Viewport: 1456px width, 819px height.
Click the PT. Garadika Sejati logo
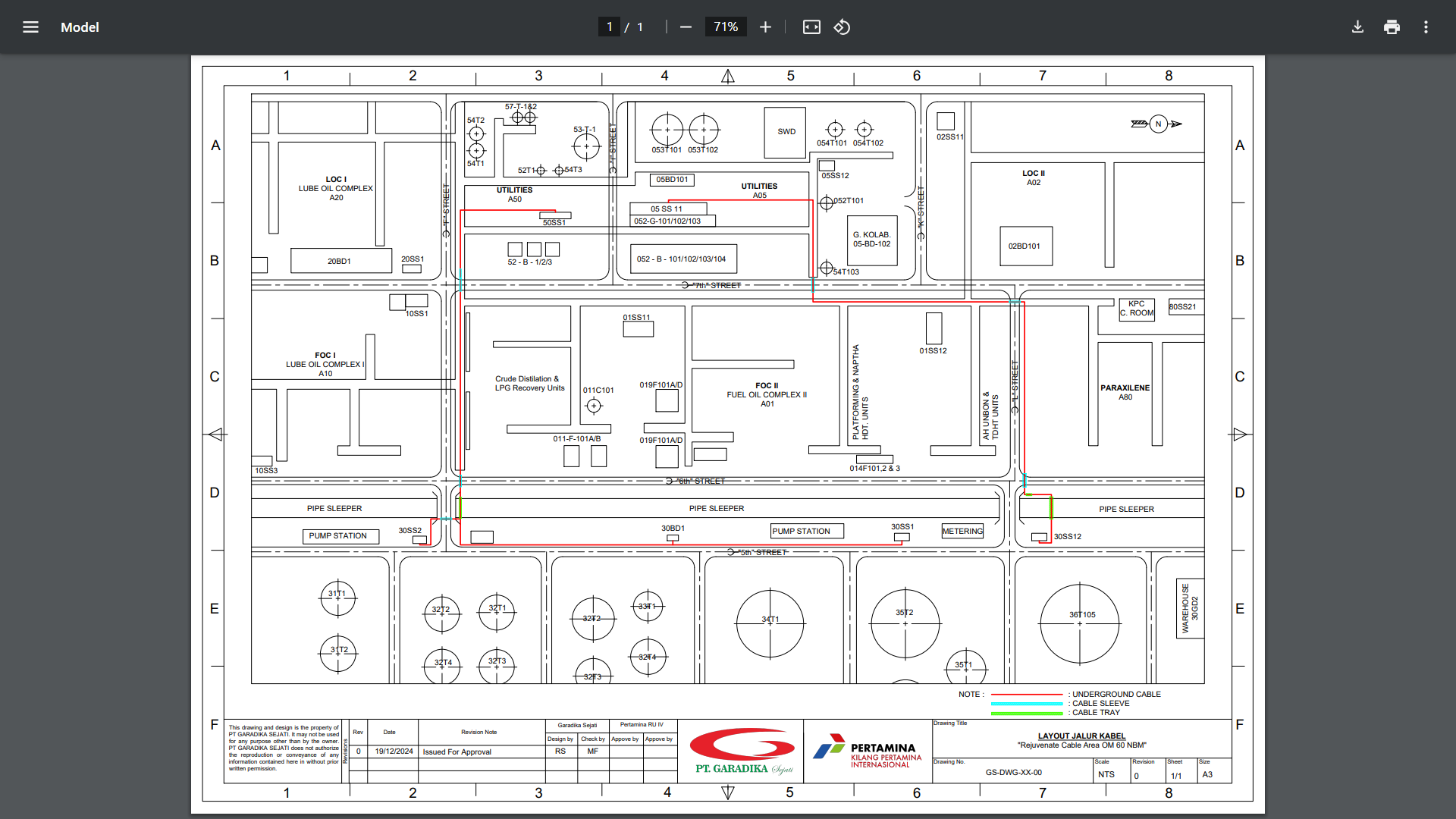click(x=742, y=751)
